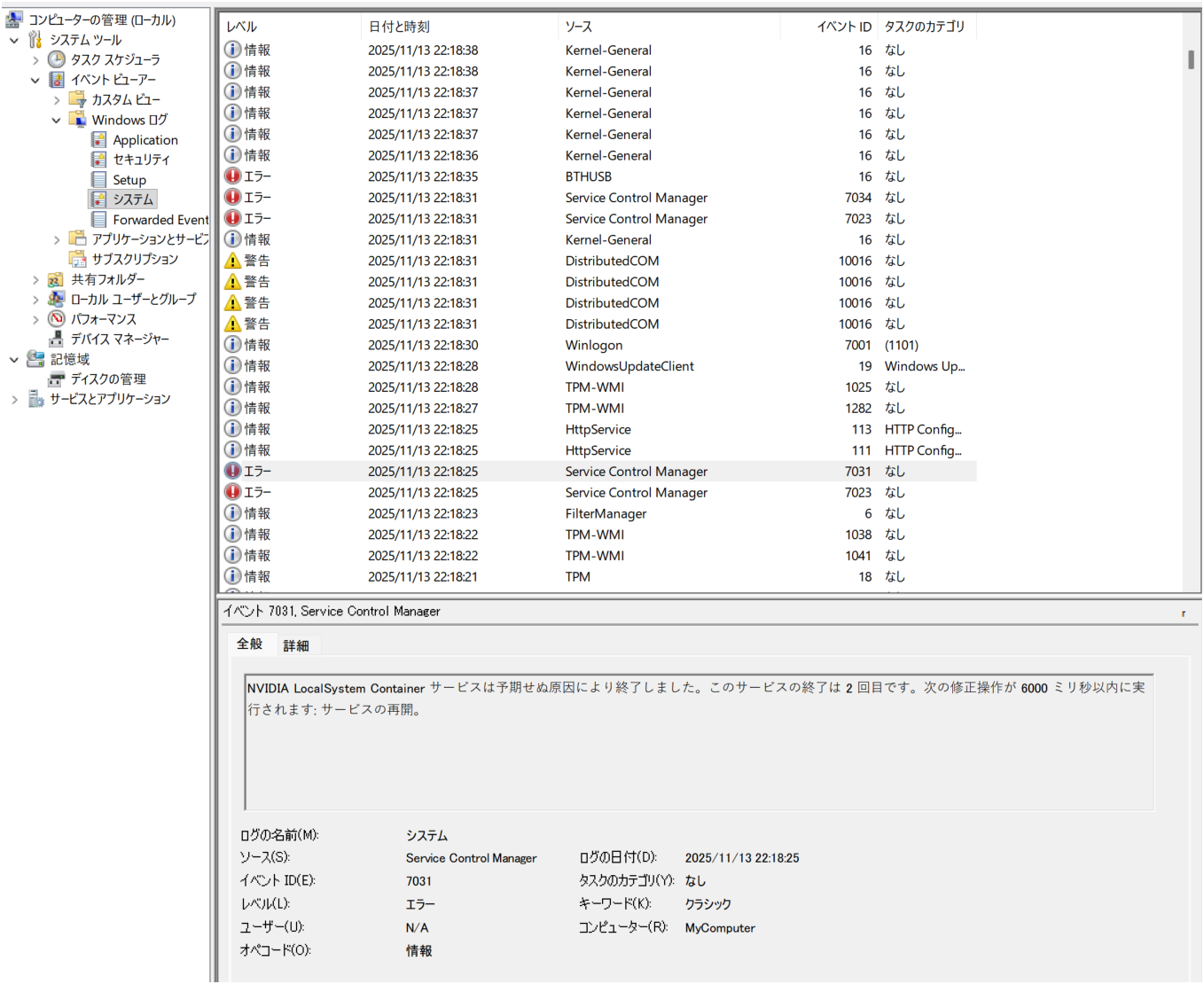
Task: Collapse the Windows ログ tree node
Action: 57,121
